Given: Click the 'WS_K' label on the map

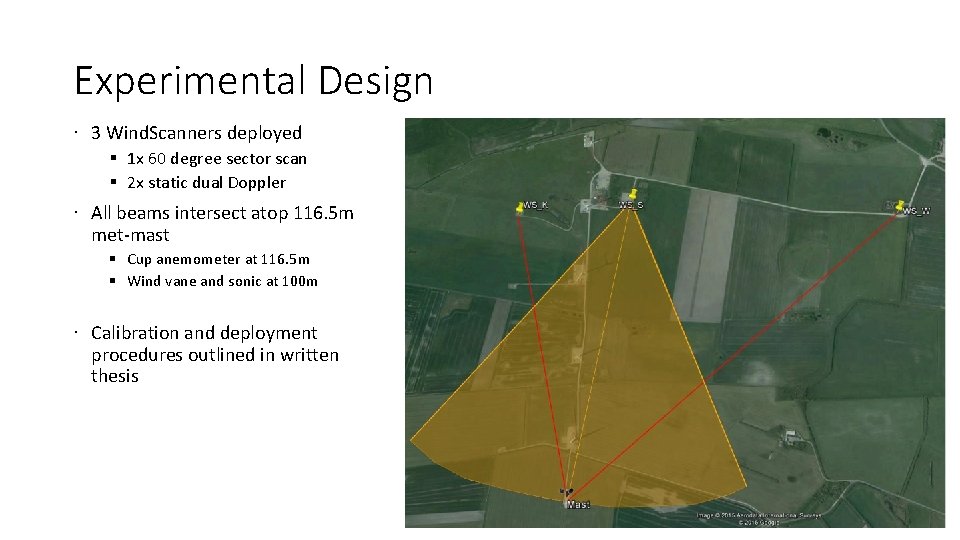Looking at the screenshot, I should point(536,205).
